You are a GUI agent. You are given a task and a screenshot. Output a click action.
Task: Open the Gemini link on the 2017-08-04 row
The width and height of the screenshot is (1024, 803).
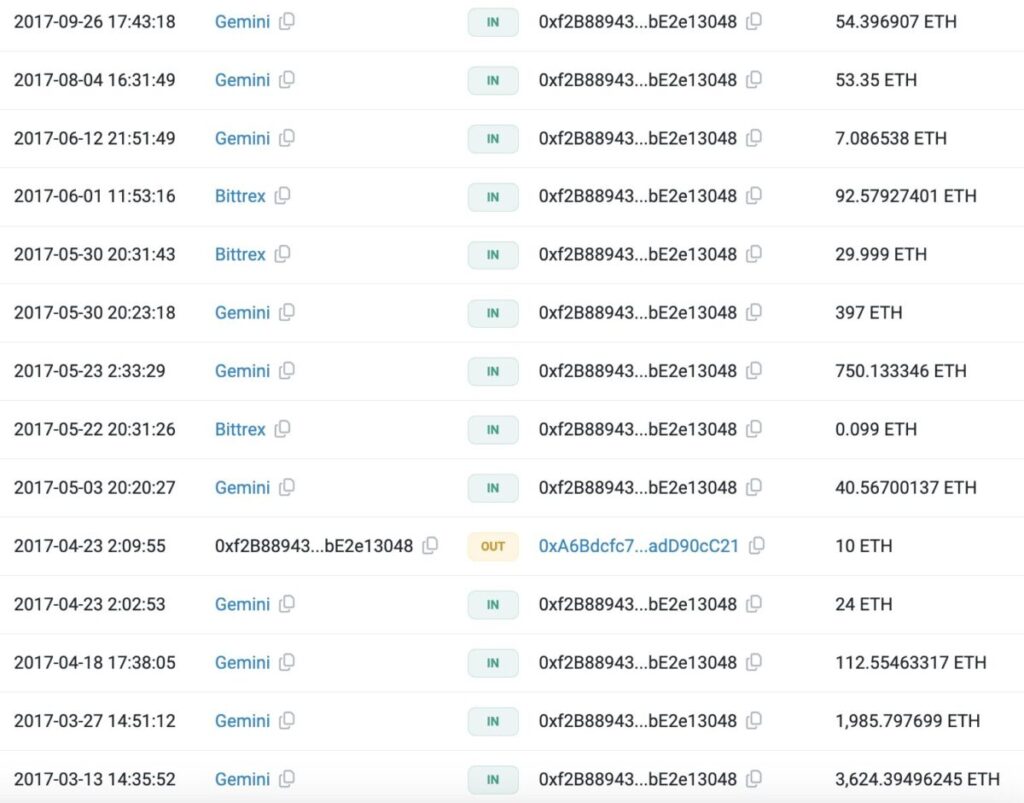tap(242, 80)
